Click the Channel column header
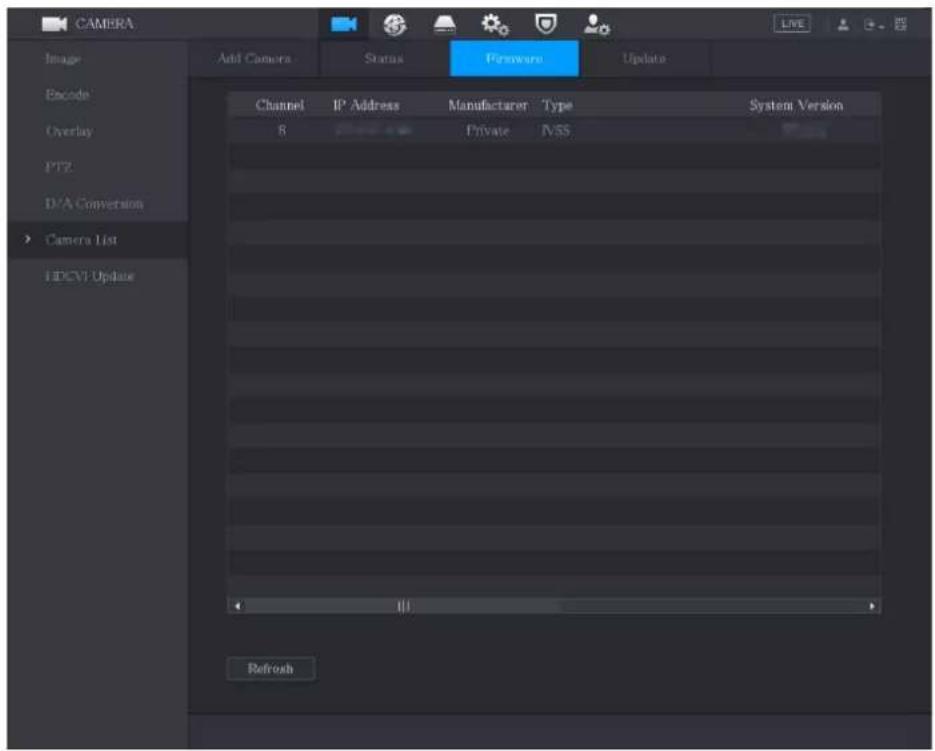This screenshot has width=935, height=751. click(280, 105)
